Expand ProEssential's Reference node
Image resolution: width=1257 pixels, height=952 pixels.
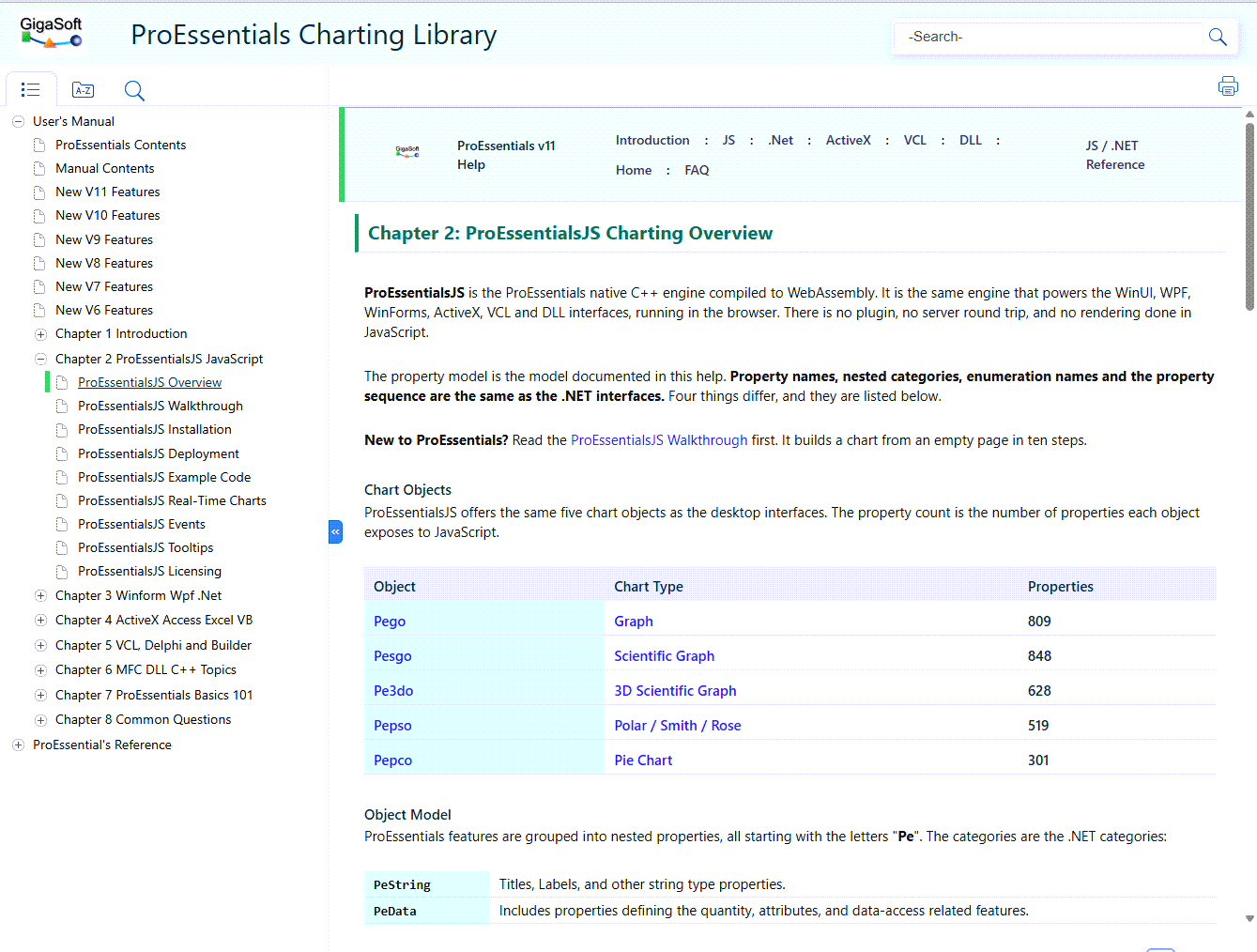pos(18,745)
